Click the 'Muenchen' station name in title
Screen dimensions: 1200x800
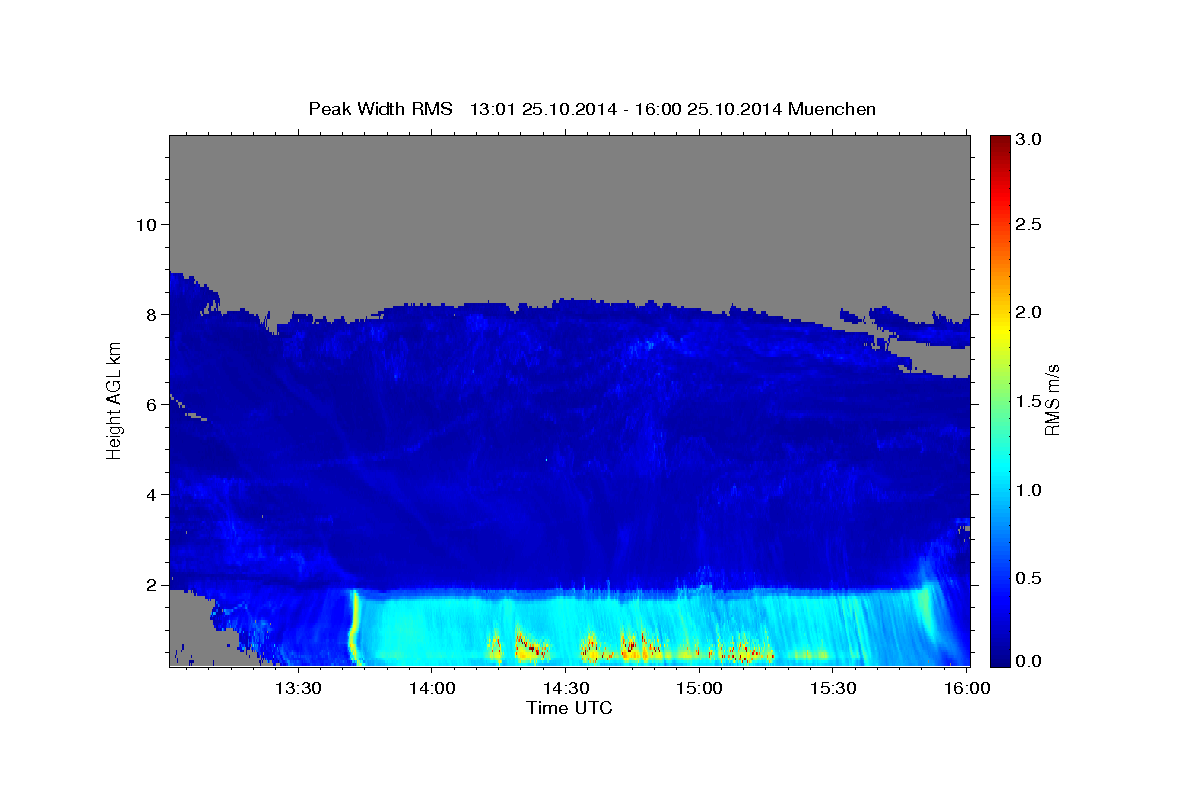(x=832, y=109)
